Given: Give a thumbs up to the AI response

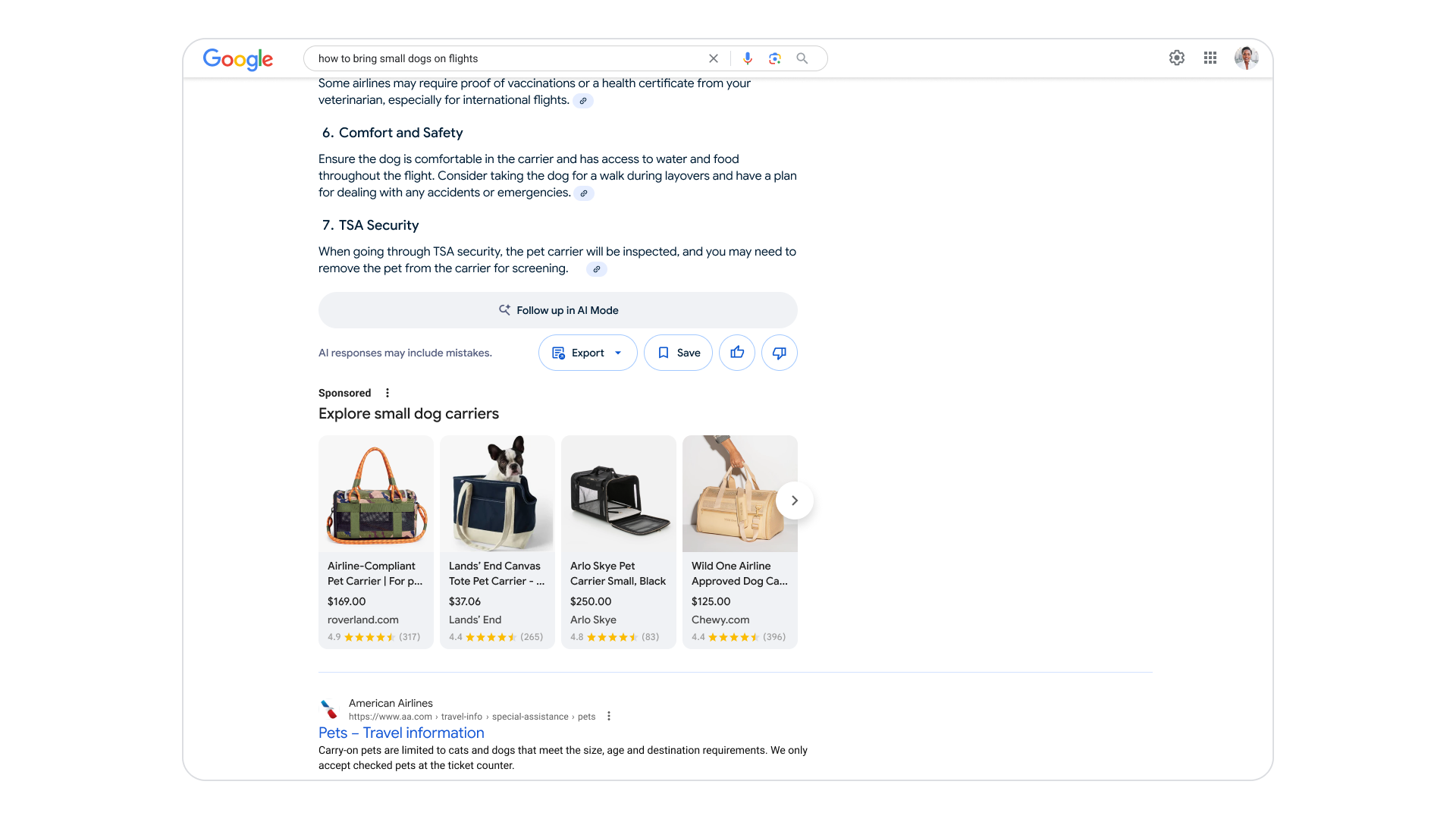Looking at the screenshot, I should click(x=736, y=353).
